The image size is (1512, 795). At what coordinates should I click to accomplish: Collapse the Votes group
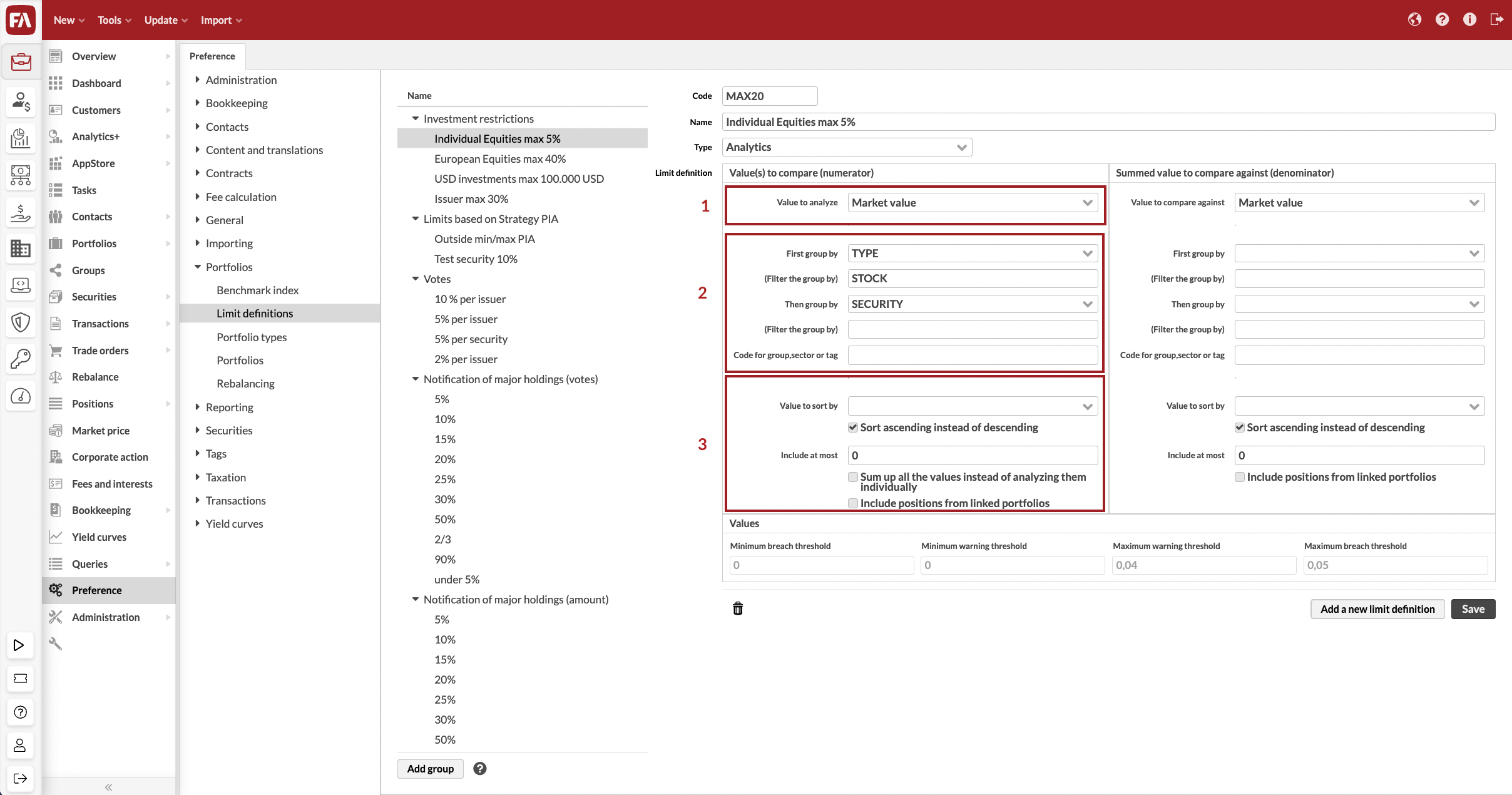pyautogui.click(x=415, y=279)
